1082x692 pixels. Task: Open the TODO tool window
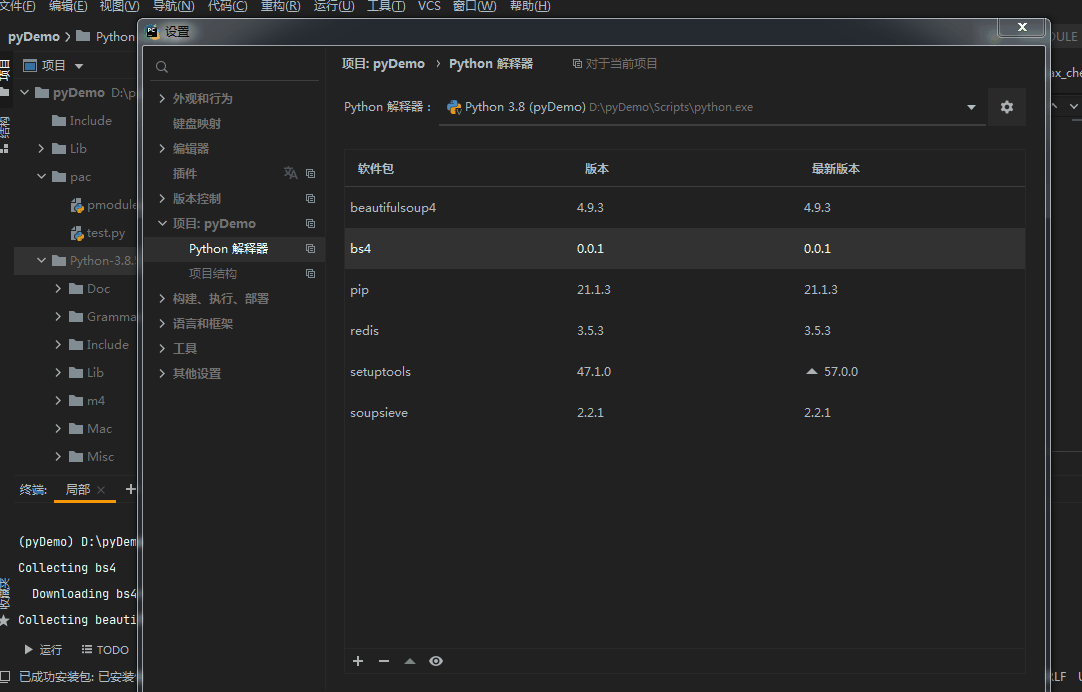tap(104, 649)
